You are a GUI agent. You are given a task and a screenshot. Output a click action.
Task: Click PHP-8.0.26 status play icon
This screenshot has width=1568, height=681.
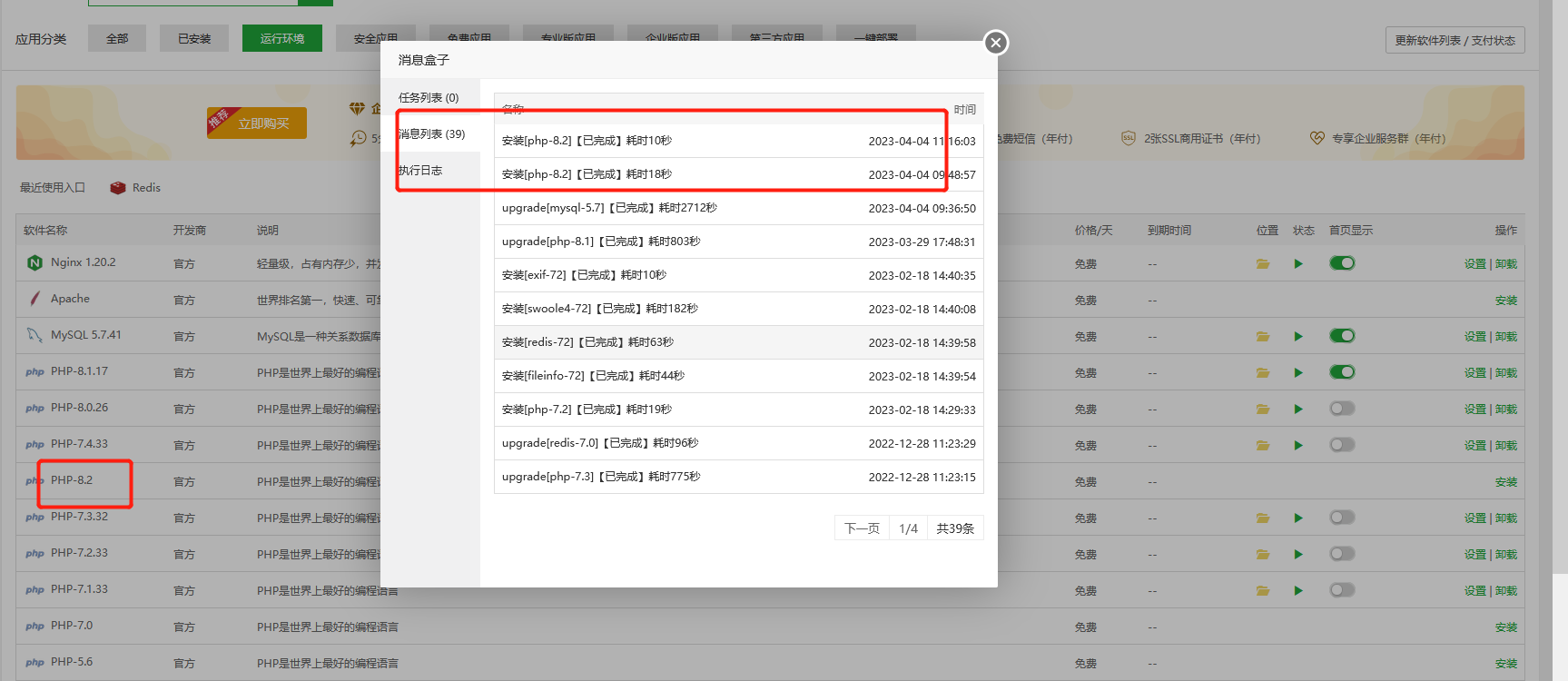pyautogui.click(x=1298, y=409)
